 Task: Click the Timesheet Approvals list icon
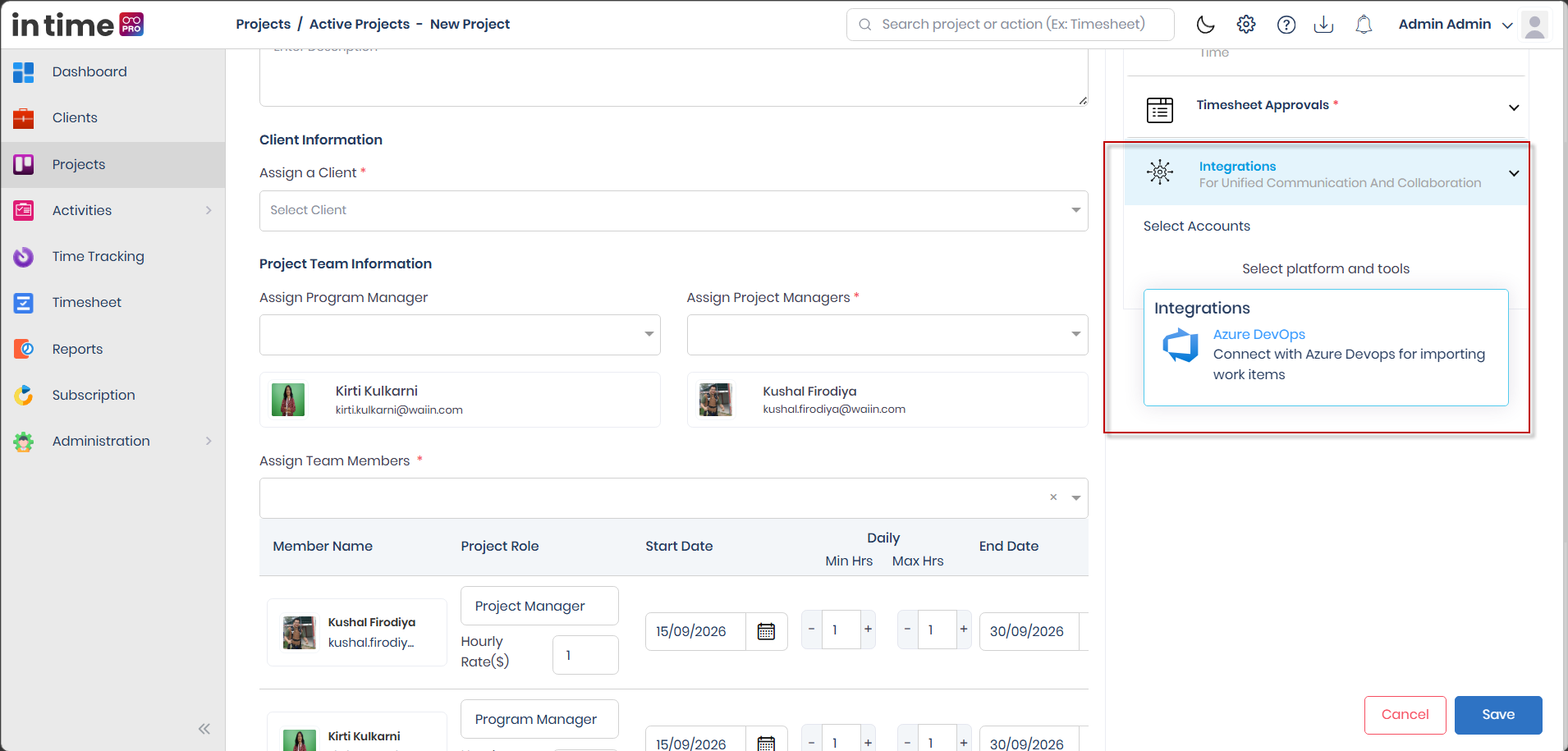pos(1160,109)
